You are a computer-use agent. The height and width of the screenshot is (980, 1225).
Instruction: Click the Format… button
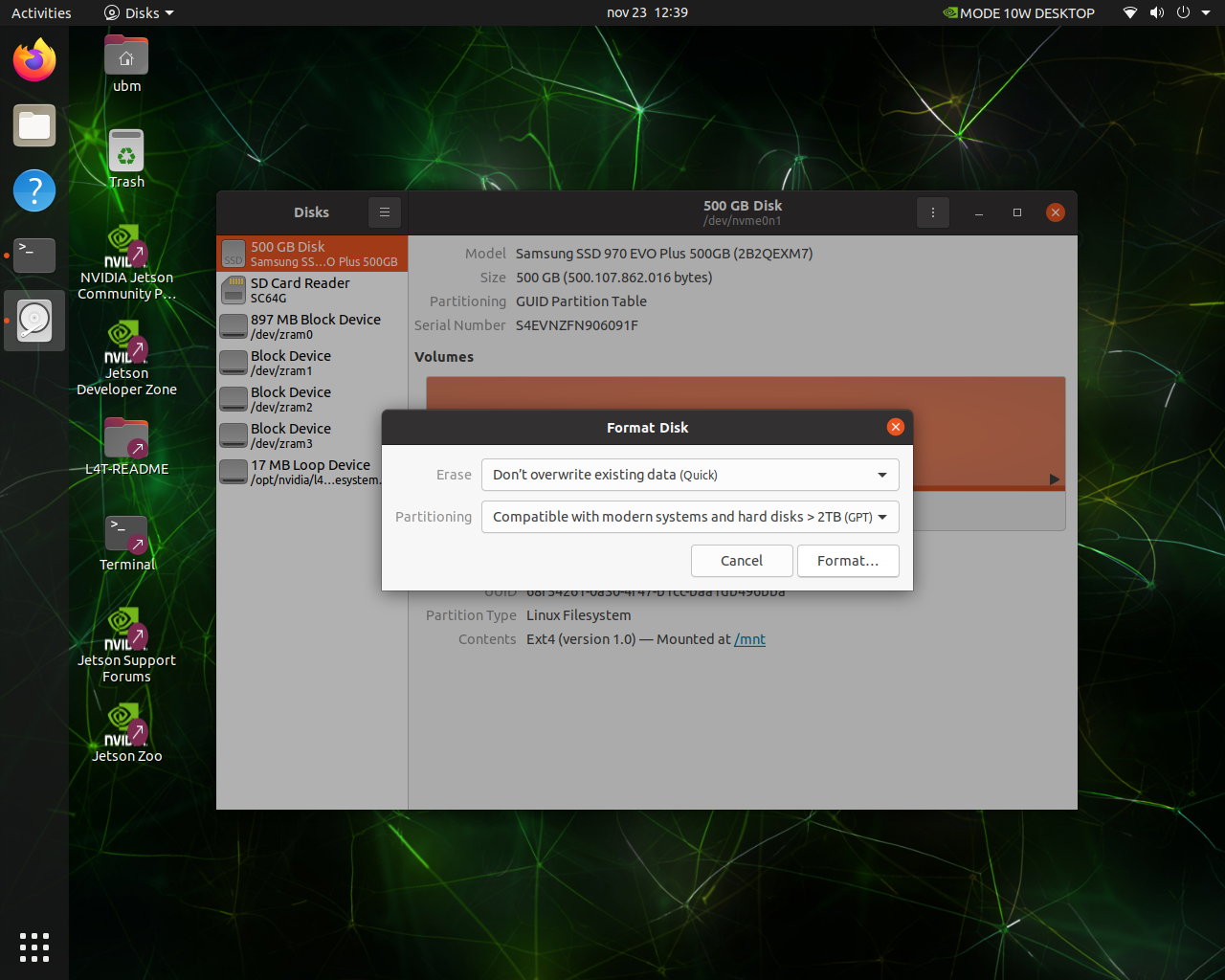[847, 561]
